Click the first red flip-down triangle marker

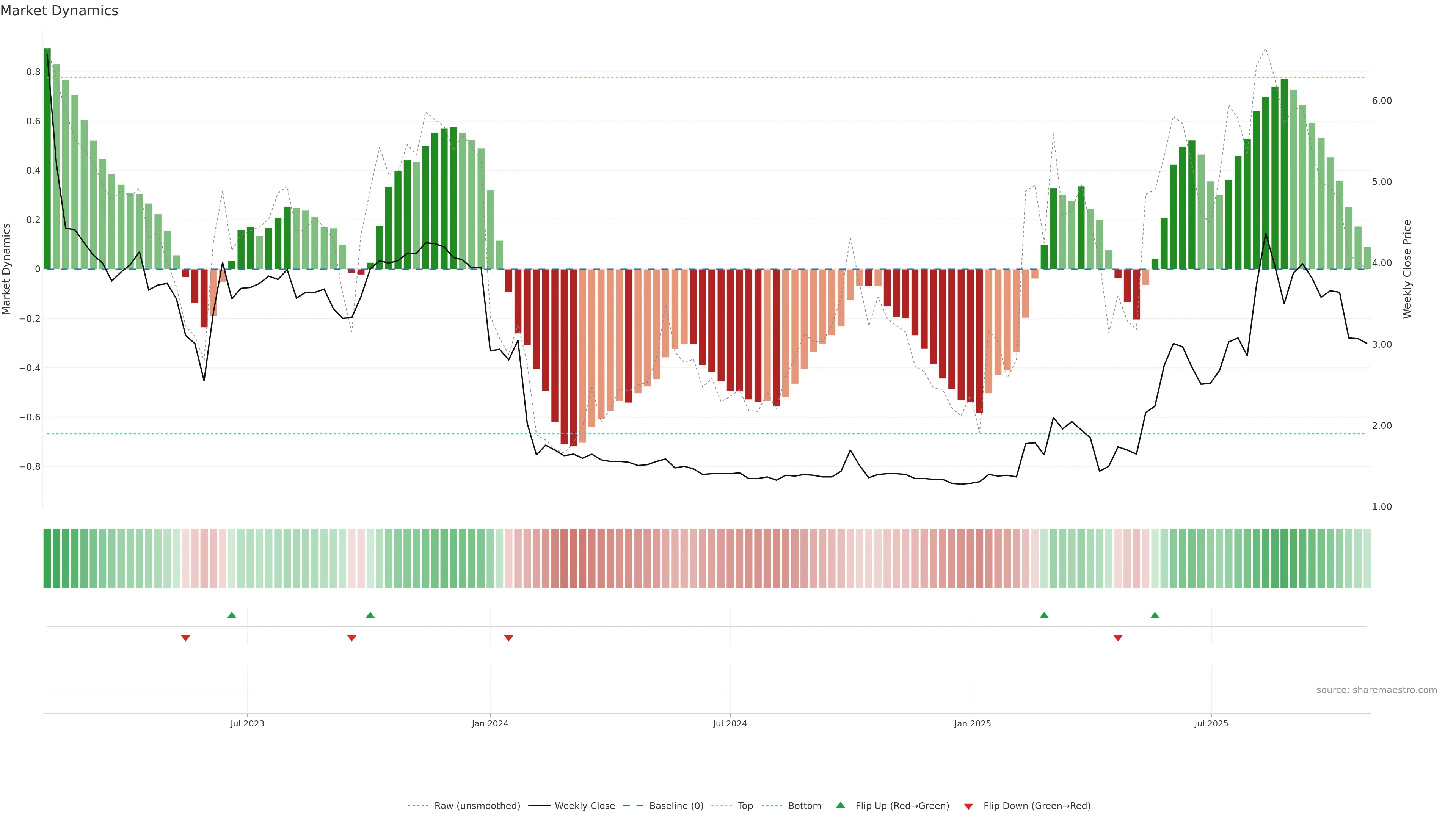[x=185, y=638]
